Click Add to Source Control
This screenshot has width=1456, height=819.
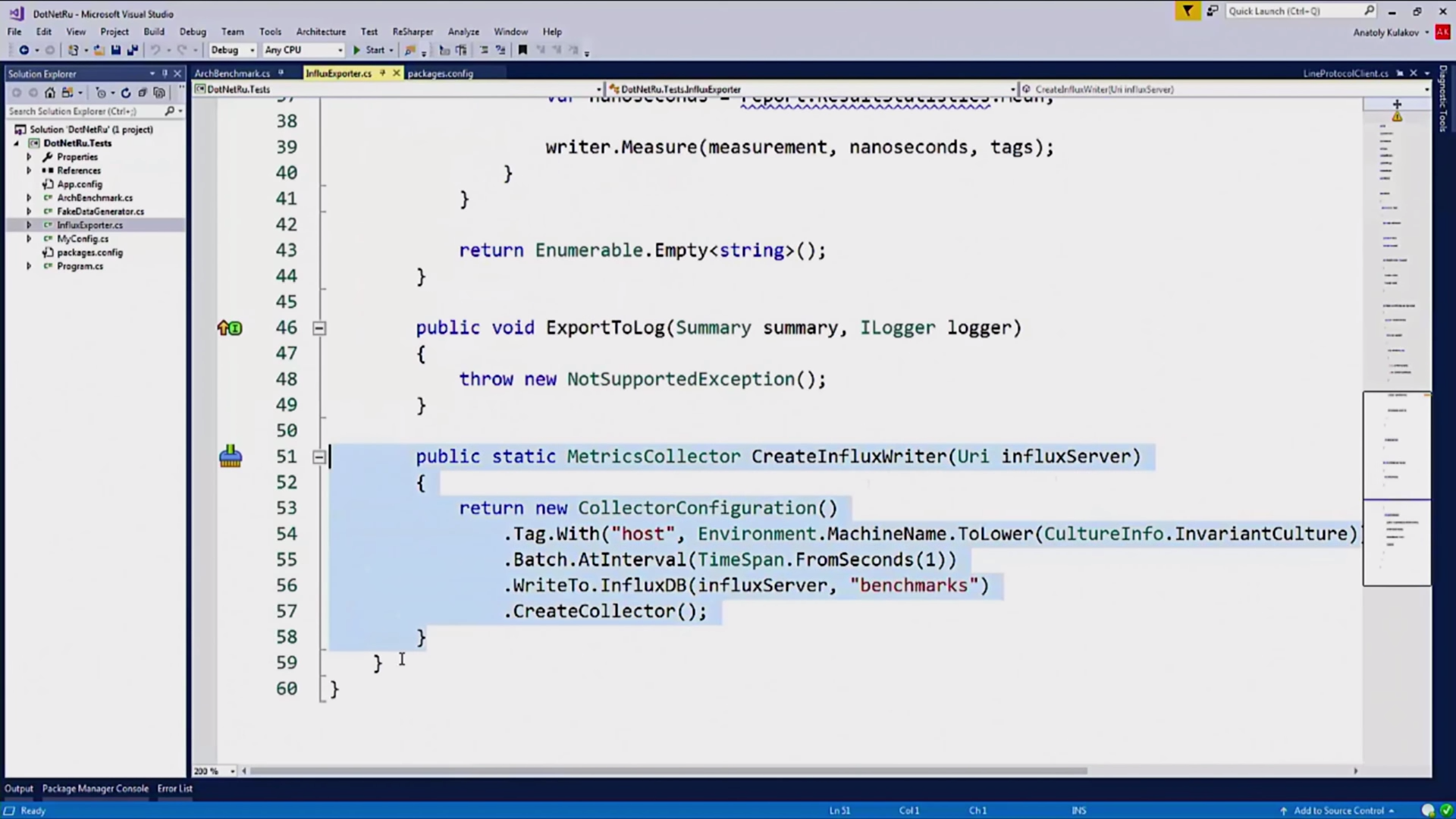tap(1338, 811)
